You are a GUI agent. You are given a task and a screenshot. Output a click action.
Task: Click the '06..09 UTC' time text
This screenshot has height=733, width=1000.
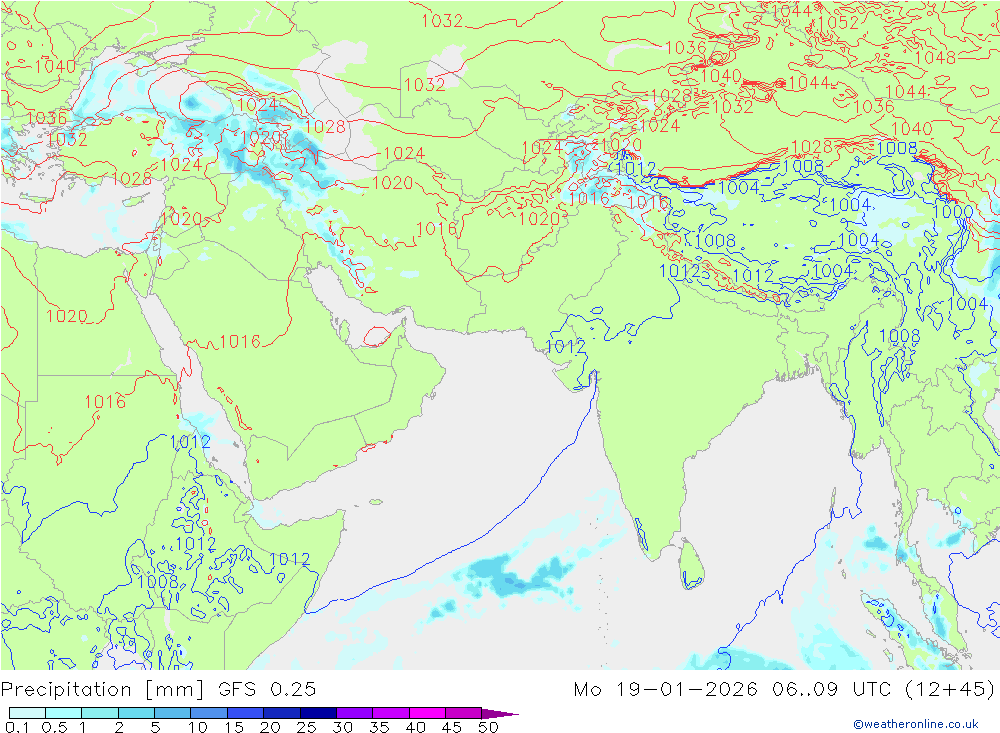tap(832, 689)
